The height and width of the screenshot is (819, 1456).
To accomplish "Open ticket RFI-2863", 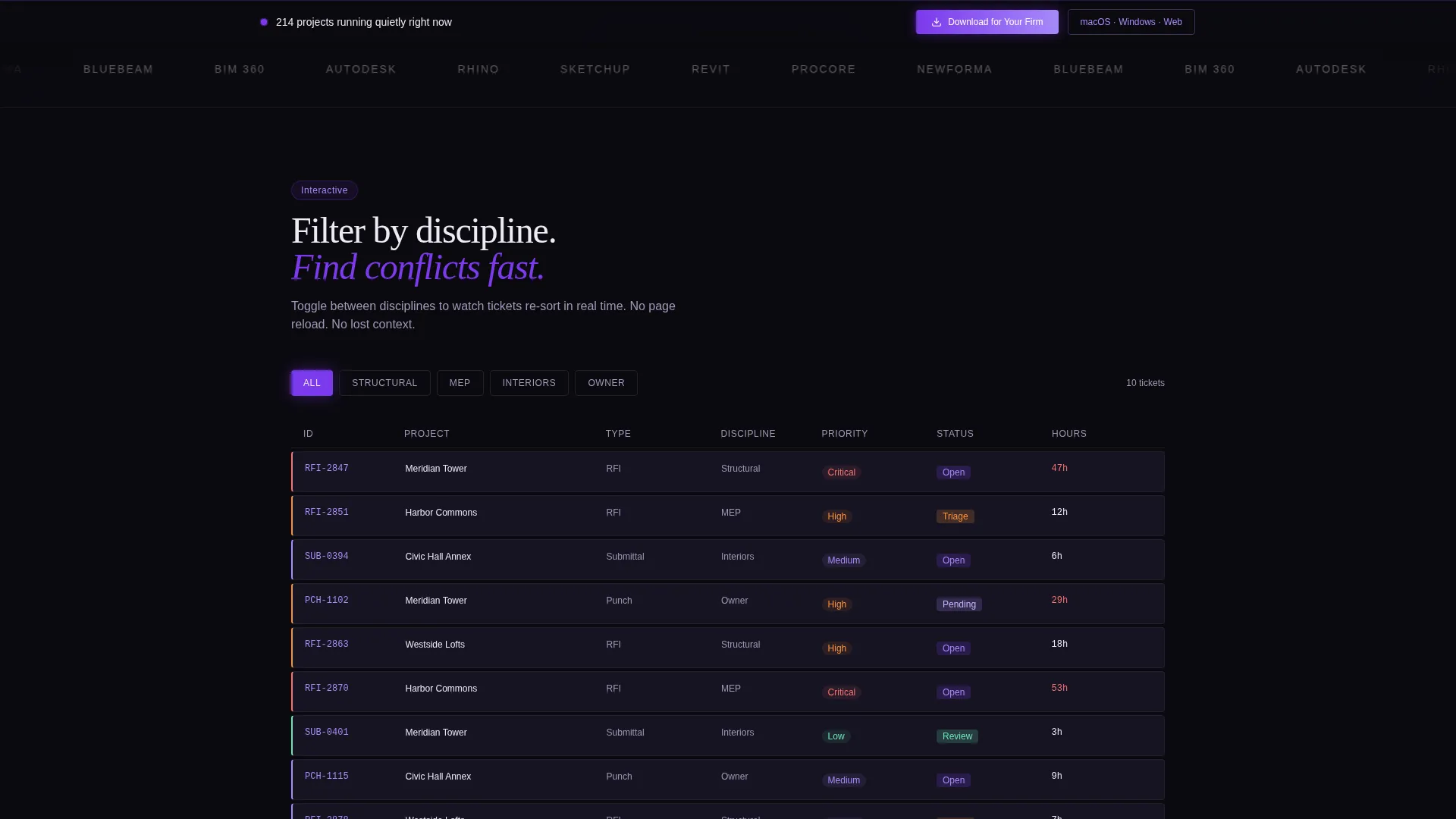I will click(x=728, y=648).
